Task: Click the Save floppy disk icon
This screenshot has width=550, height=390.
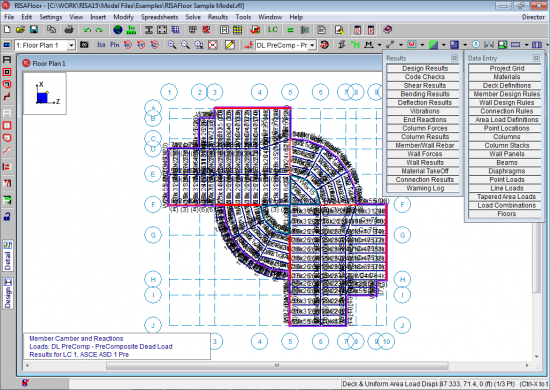Action: [34, 30]
